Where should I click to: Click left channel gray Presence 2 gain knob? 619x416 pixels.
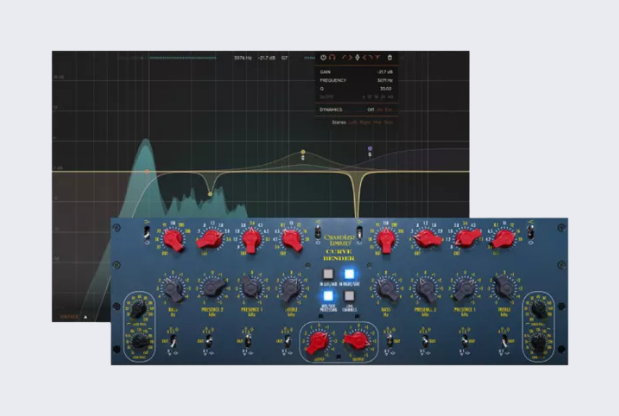tap(214, 287)
